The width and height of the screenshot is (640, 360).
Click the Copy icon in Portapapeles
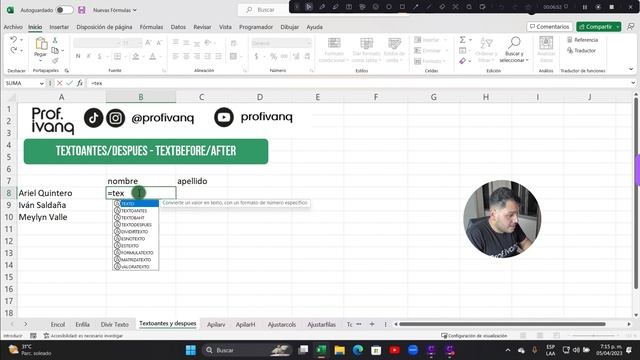[55, 50]
